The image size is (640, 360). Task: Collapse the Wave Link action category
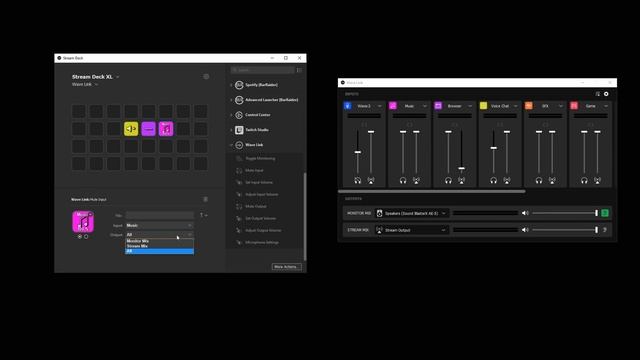coord(231,145)
